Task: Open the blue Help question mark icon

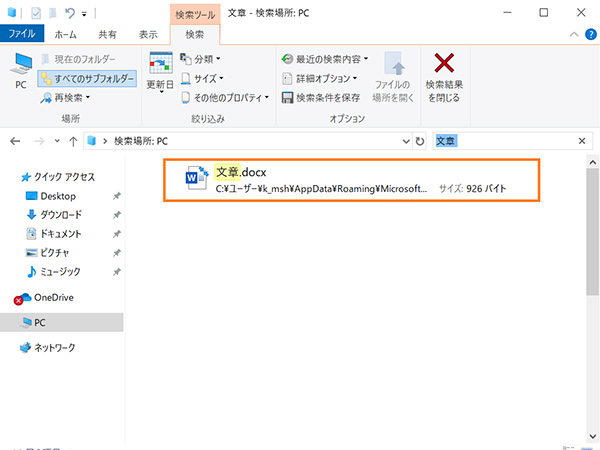Action: (x=591, y=34)
